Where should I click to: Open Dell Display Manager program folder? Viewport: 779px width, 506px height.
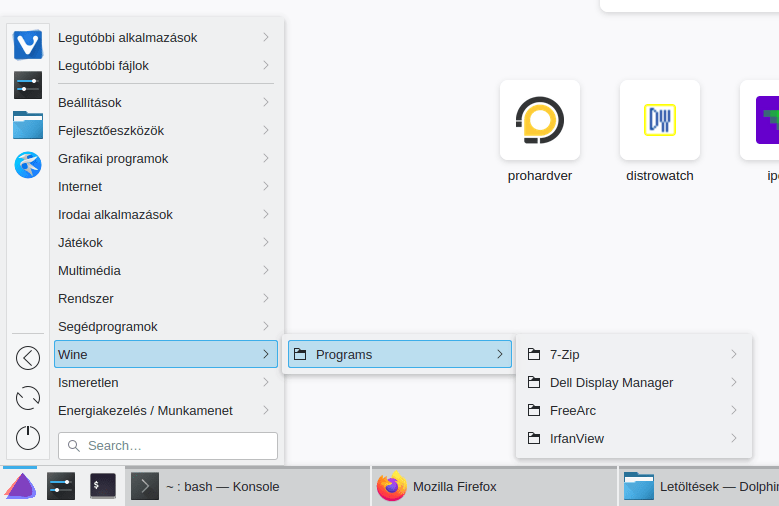(x=633, y=382)
